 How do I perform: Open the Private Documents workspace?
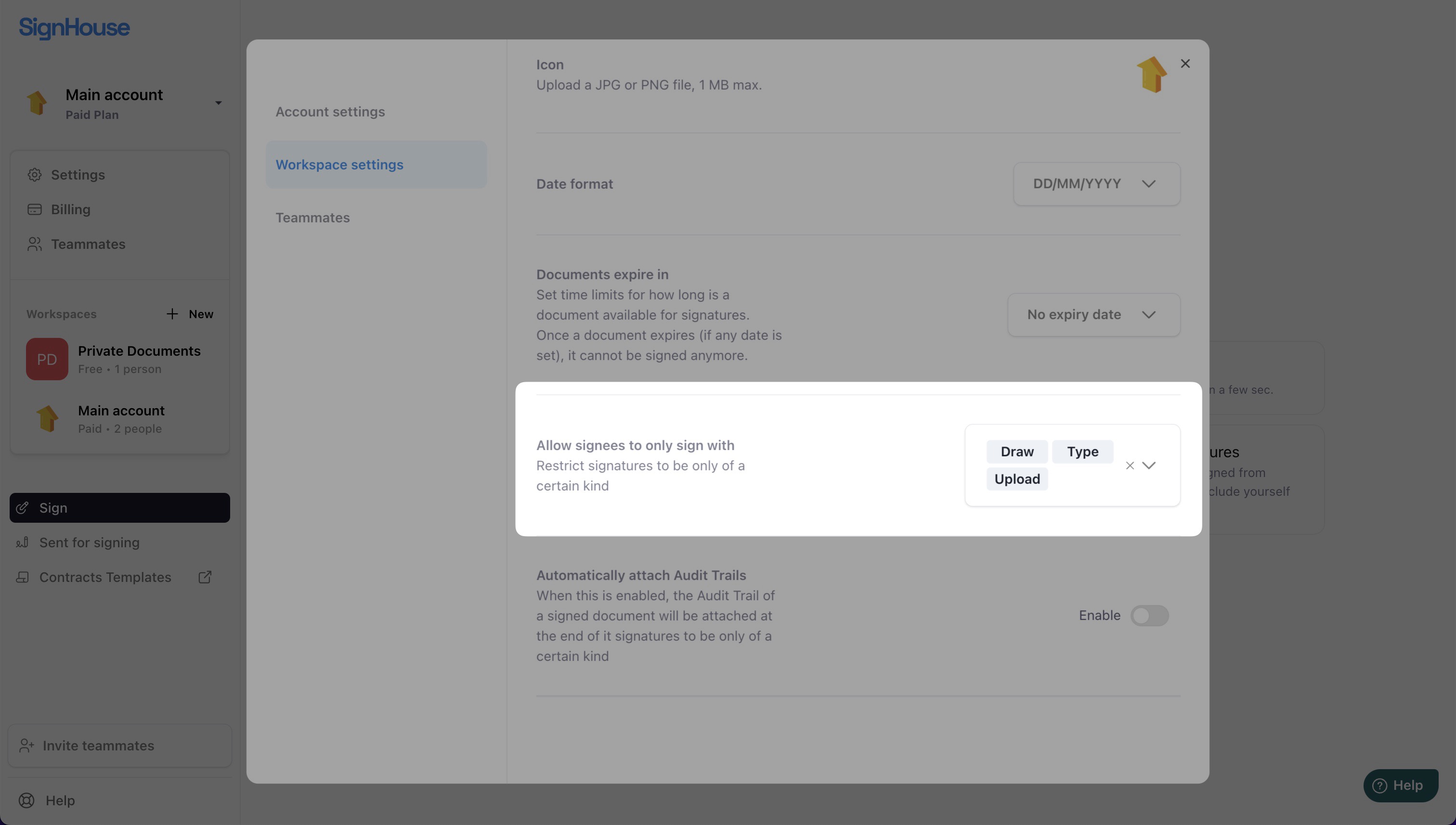[119, 359]
